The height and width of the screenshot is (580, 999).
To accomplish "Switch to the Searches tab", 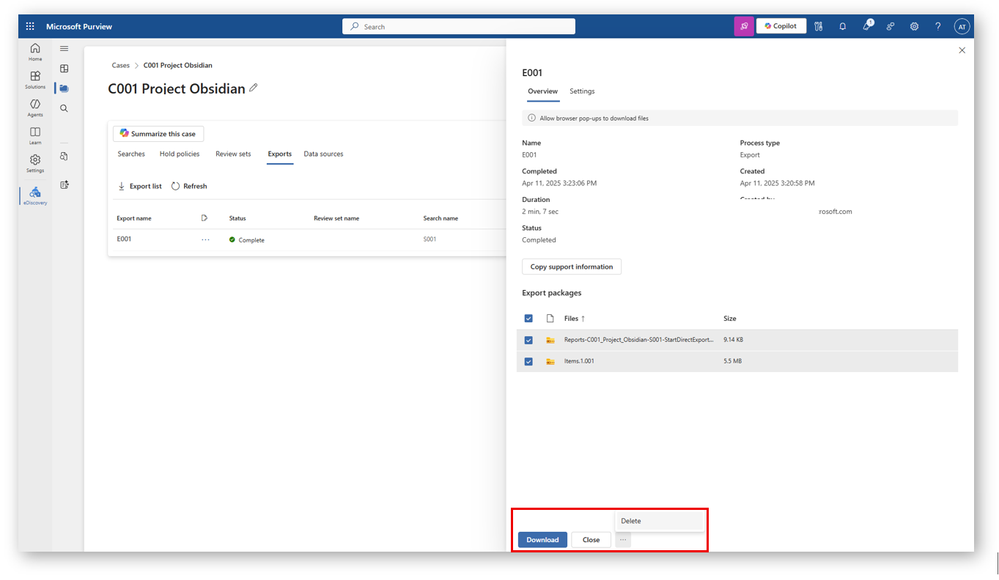I will coord(131,154).
